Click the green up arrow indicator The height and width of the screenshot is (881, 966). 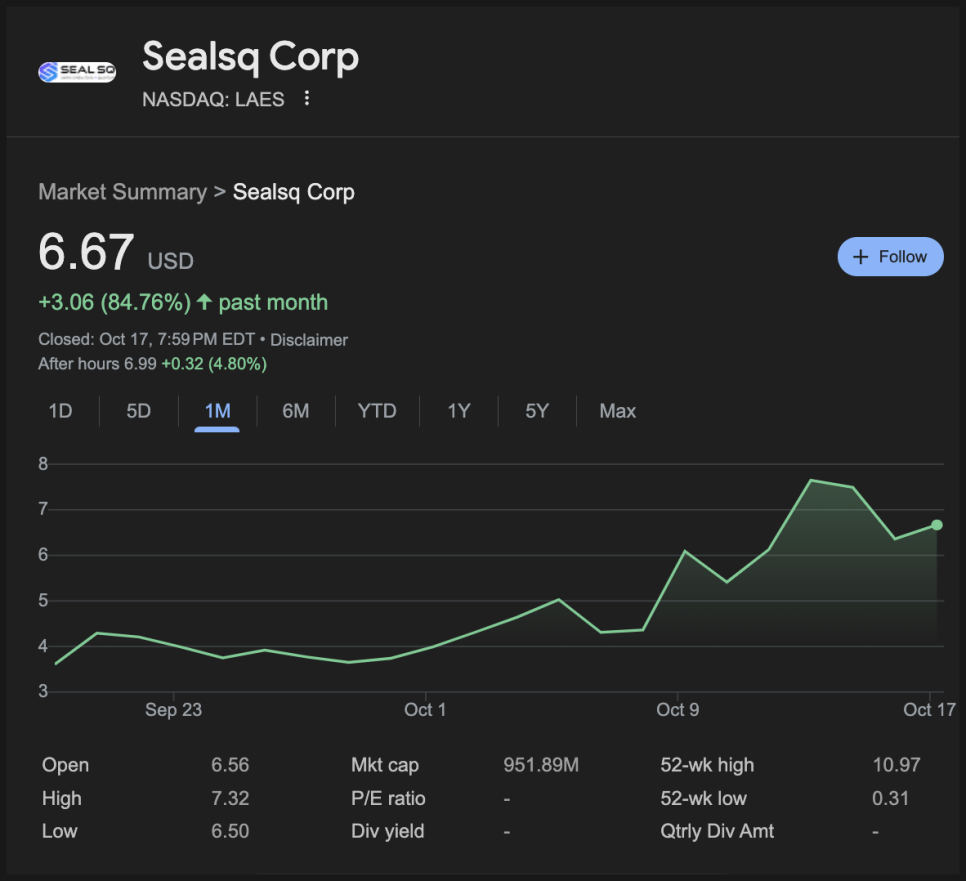click(204, 302)
